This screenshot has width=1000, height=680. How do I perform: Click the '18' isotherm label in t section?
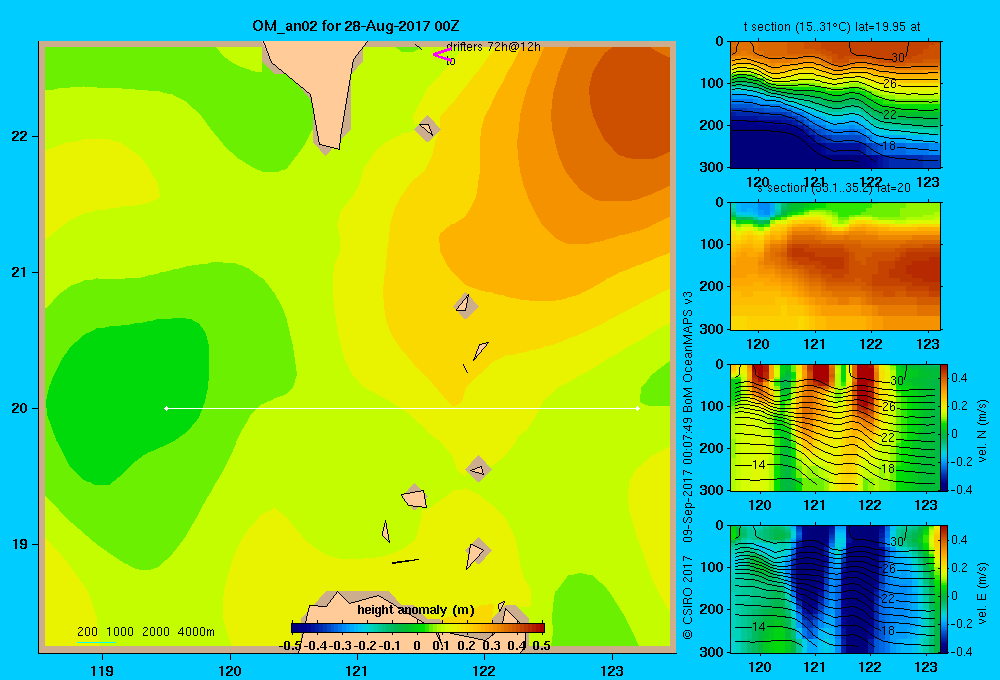coord(889,146)
